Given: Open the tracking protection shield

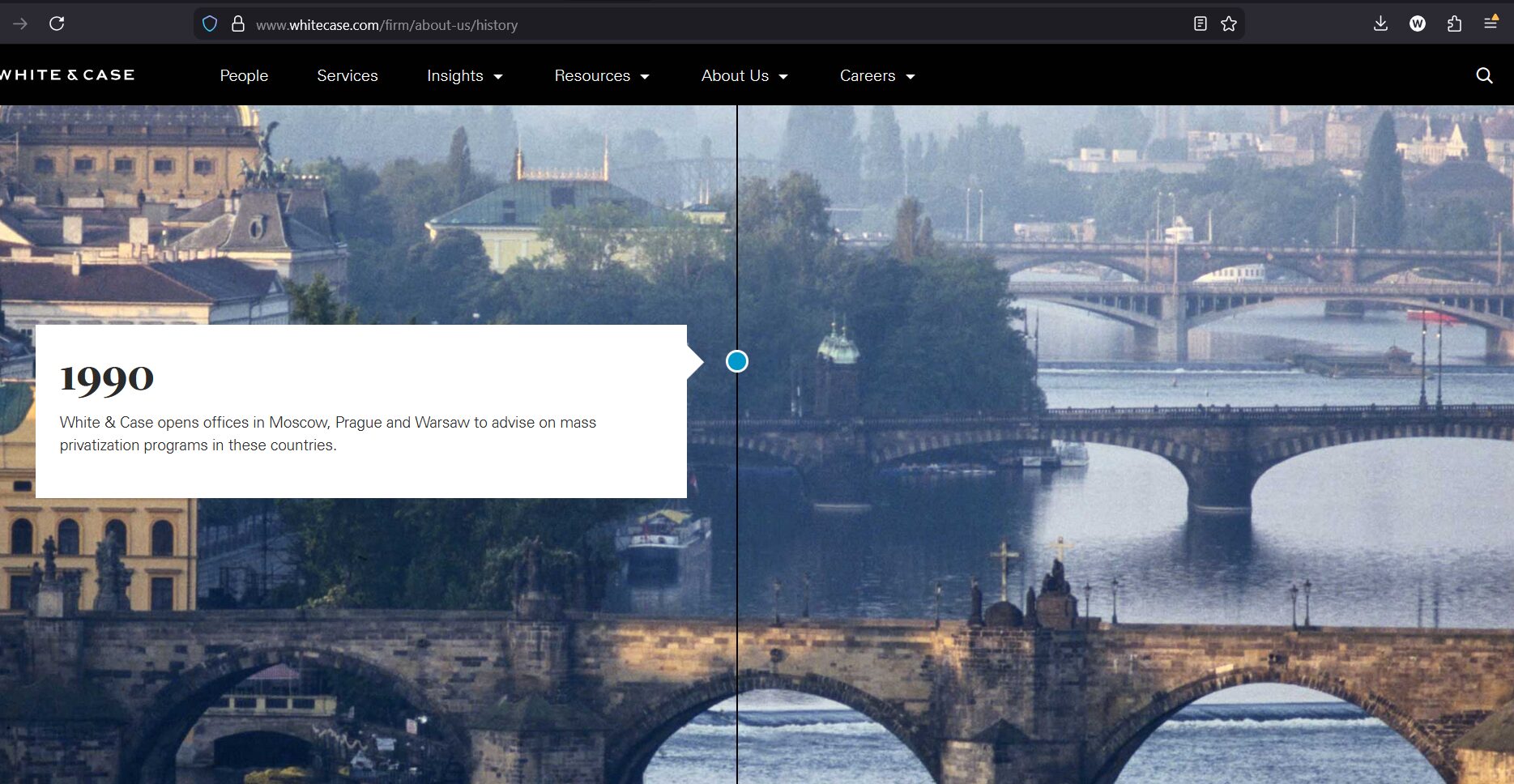Looking at the screenshot, I should 210,24.
